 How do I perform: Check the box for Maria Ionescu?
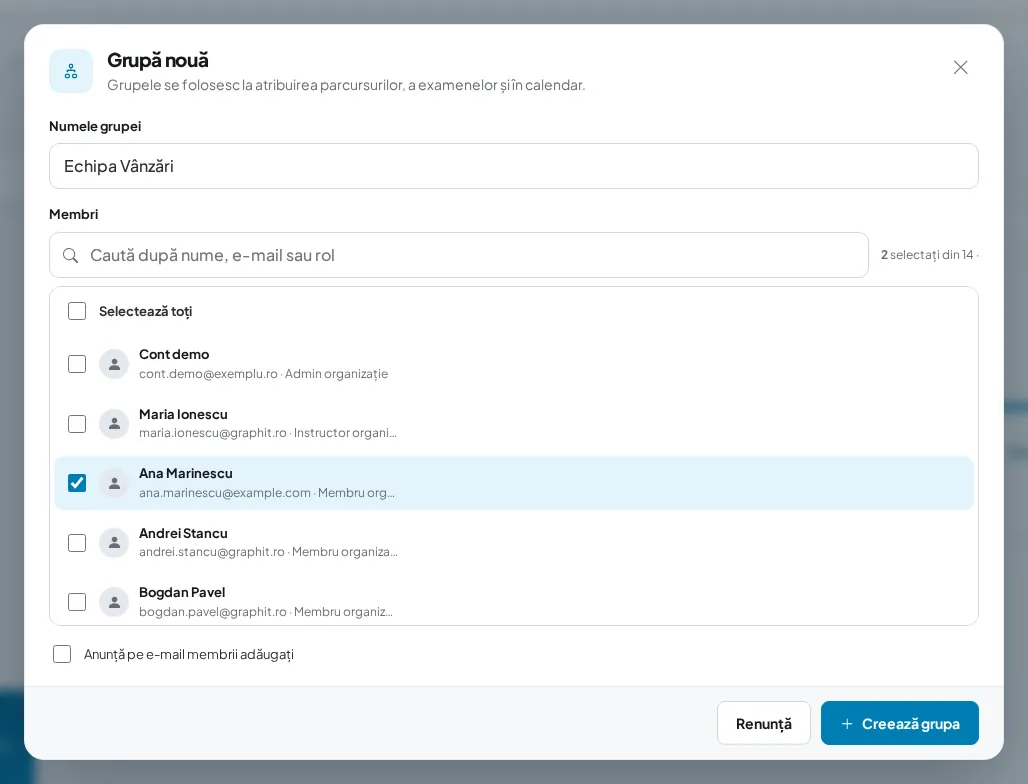coord(77,423)
